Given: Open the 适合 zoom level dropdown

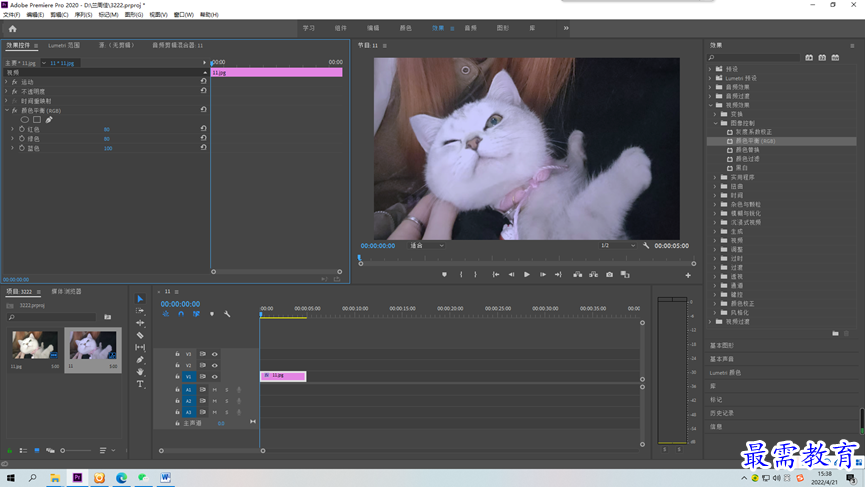Looking at the screenshot, I should pyautogui.click(x=426, y=245).
